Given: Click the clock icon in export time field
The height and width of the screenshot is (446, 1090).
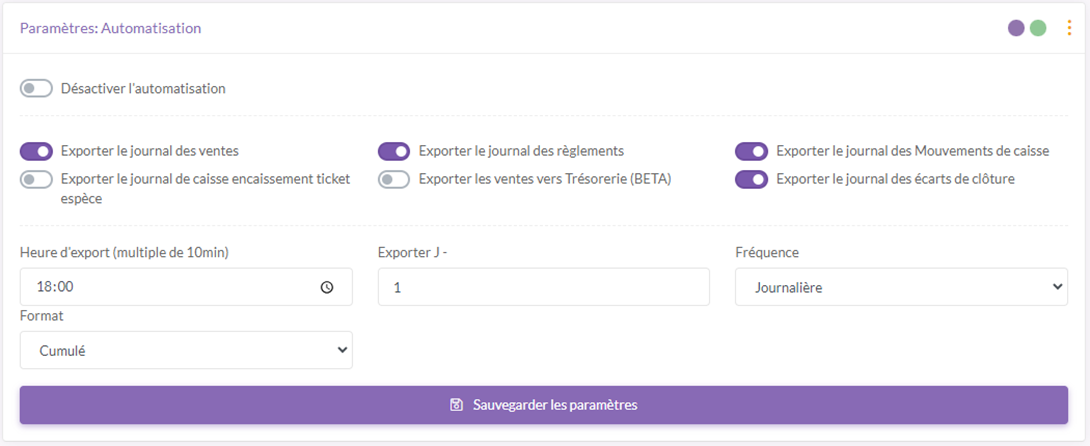Looking at the screenshot, I should [x=327, y=287].
